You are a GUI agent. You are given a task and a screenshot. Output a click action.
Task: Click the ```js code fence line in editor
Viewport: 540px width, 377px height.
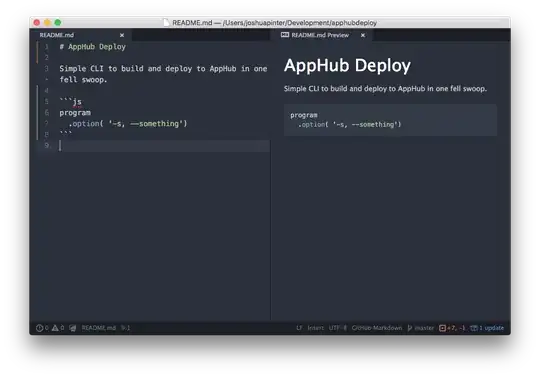(x=71, y=102)
